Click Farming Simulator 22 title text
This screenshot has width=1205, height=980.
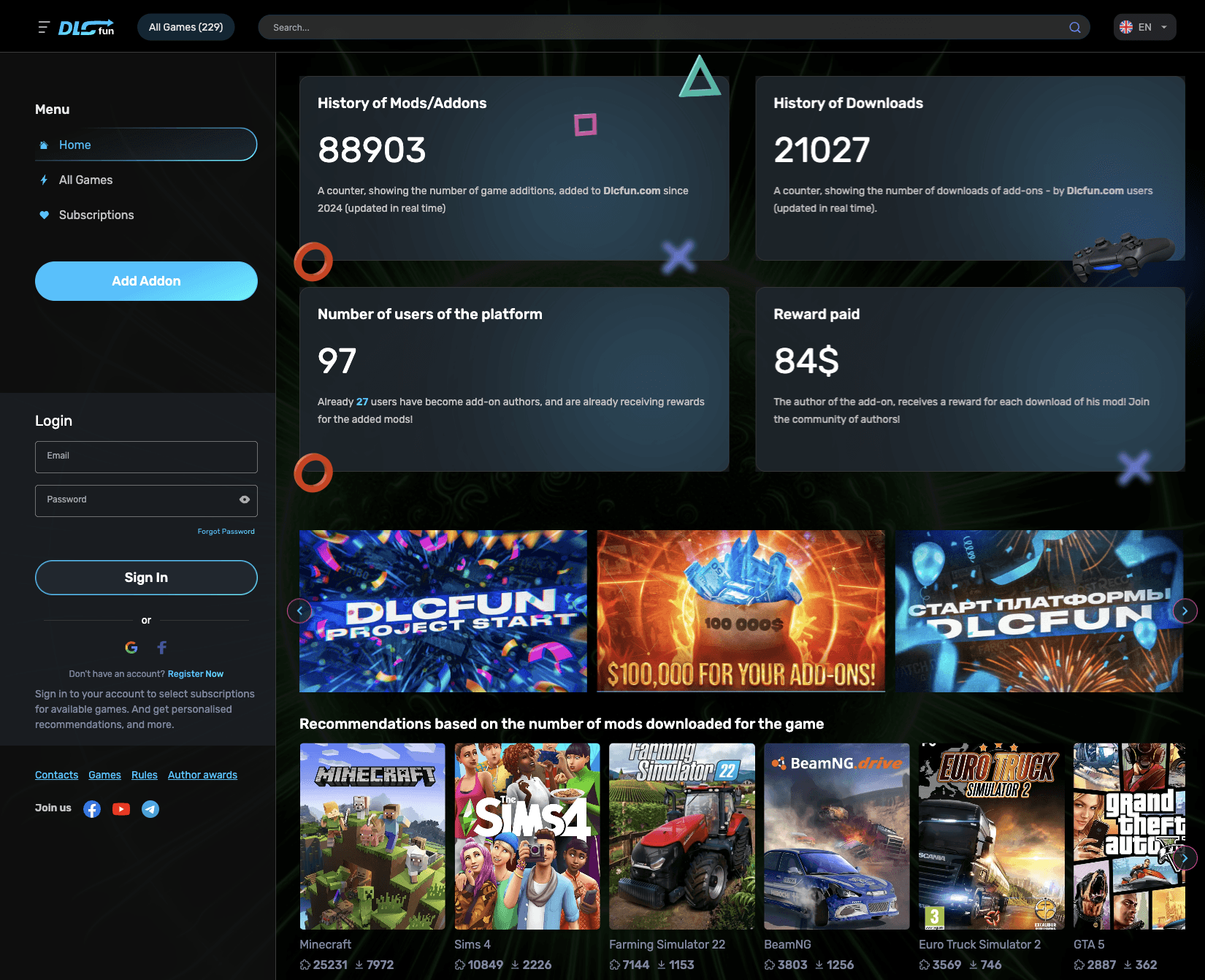667,944
